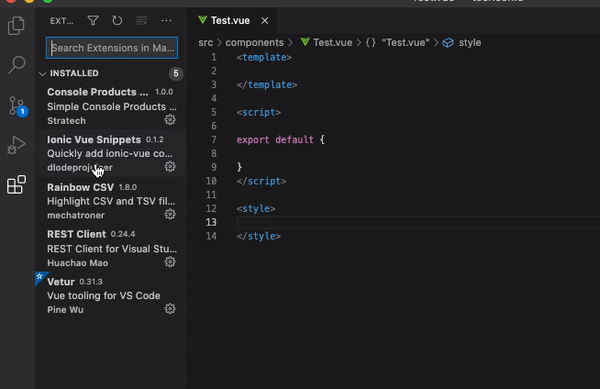The image size is (600, 389).
Task: Click the components breadcrumb
Action: (x=254, y=42)
